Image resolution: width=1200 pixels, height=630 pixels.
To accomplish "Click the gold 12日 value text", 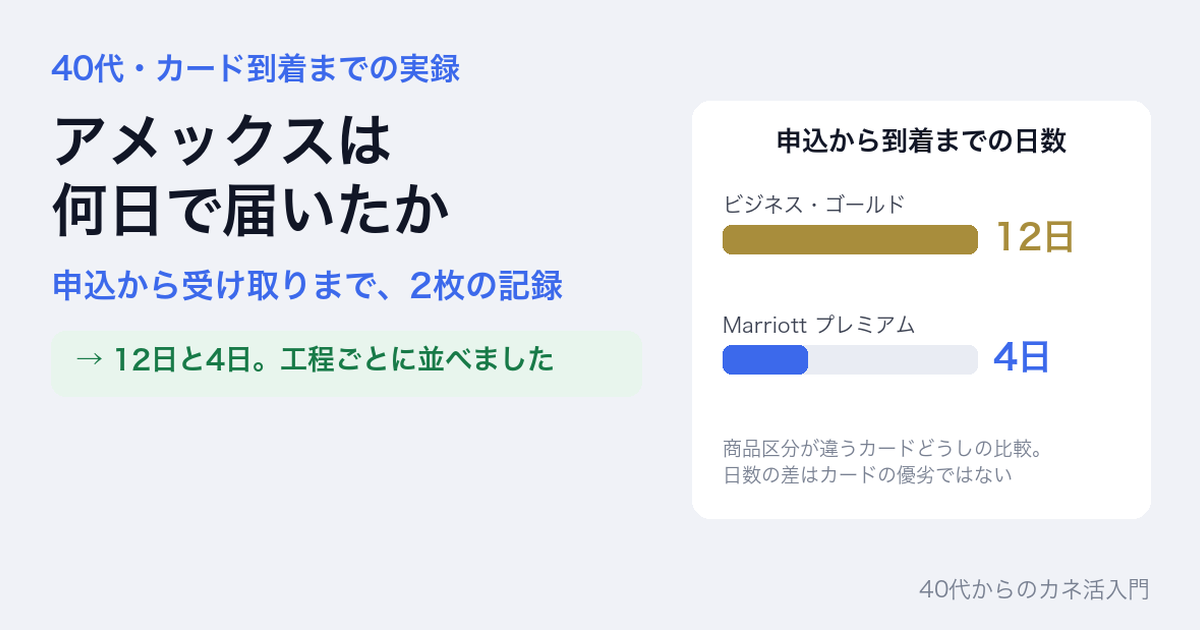I will tap(1034, 238).
